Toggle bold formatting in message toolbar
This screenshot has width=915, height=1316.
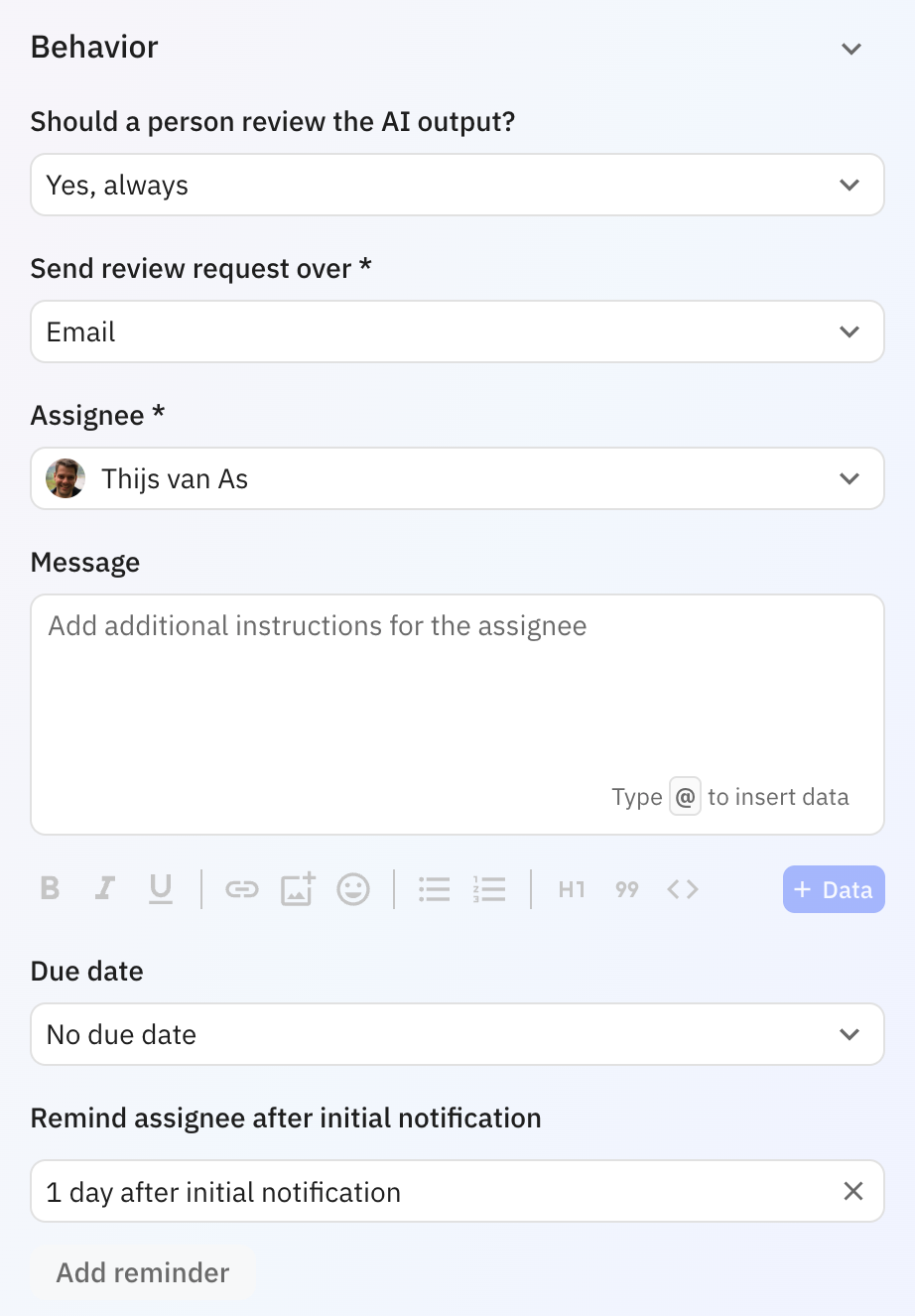[x=51, y=888]
